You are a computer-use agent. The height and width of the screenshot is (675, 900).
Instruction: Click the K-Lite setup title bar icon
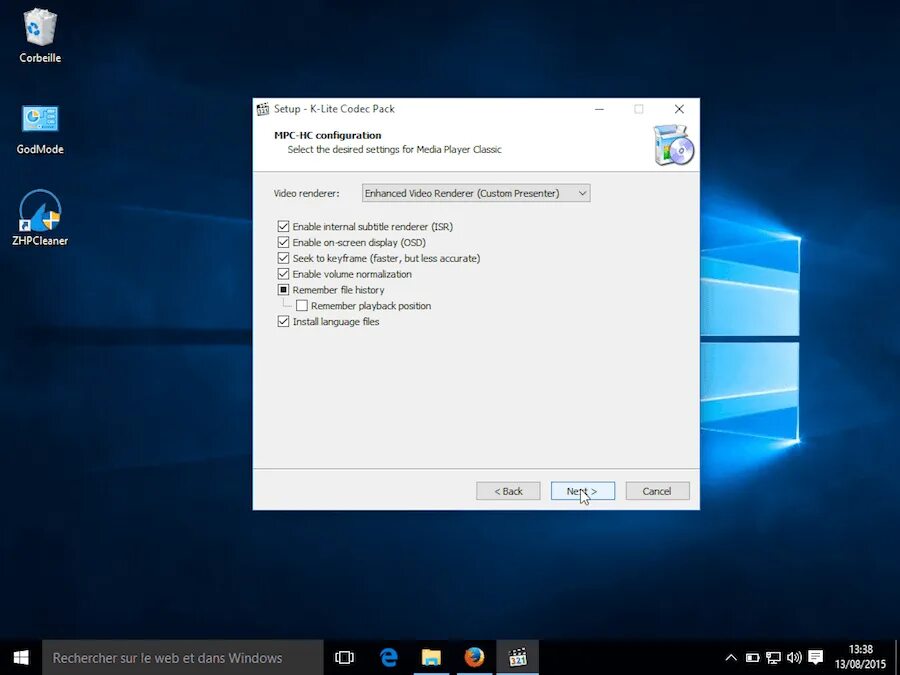pyautogui.click(x=263, y=109)
